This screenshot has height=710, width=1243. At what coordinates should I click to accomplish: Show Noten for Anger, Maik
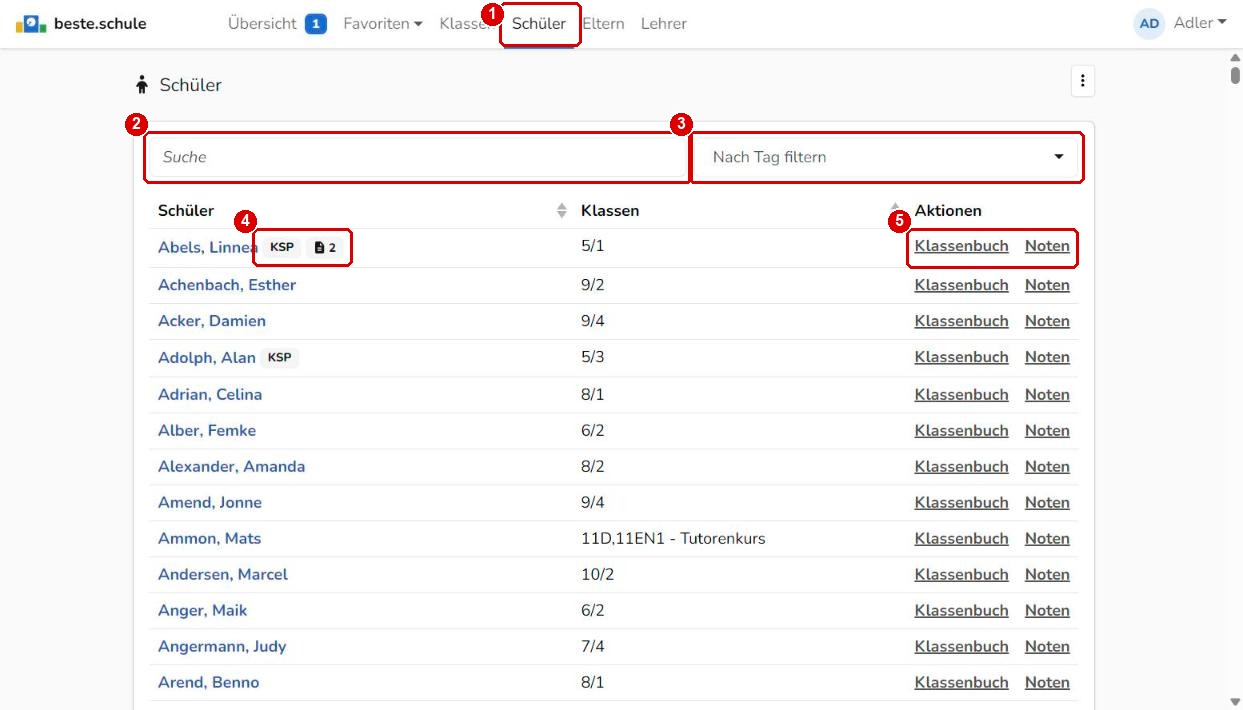1047,610
